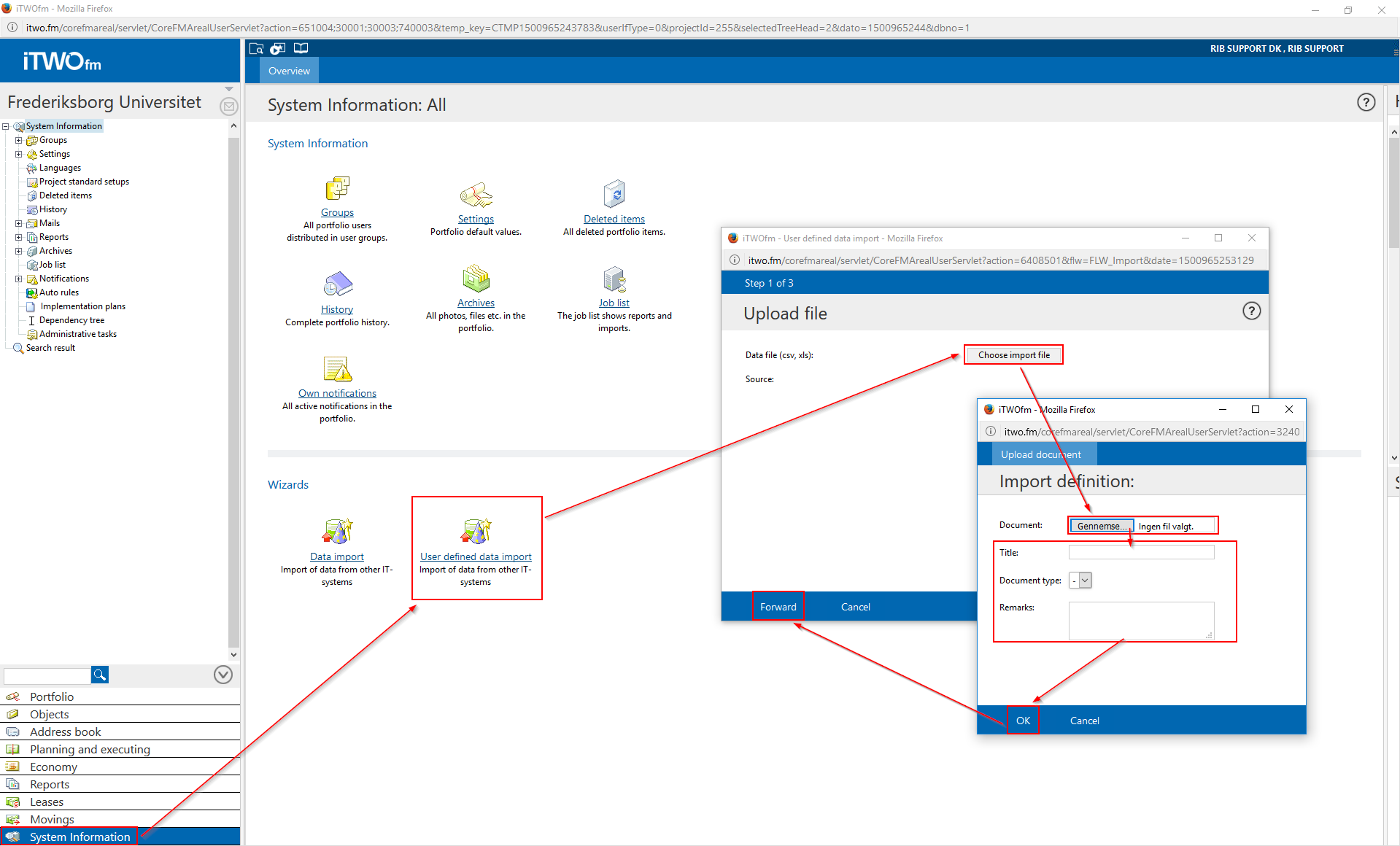Viewport: 1400px width, 846px height.
Task: Switch to the Overview tab
Action: (289, 71)
